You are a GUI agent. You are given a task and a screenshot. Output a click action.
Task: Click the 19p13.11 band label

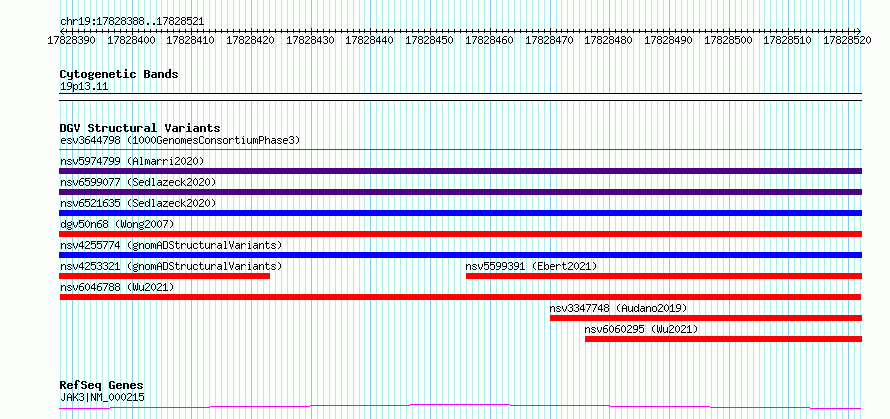coord(83,86)
